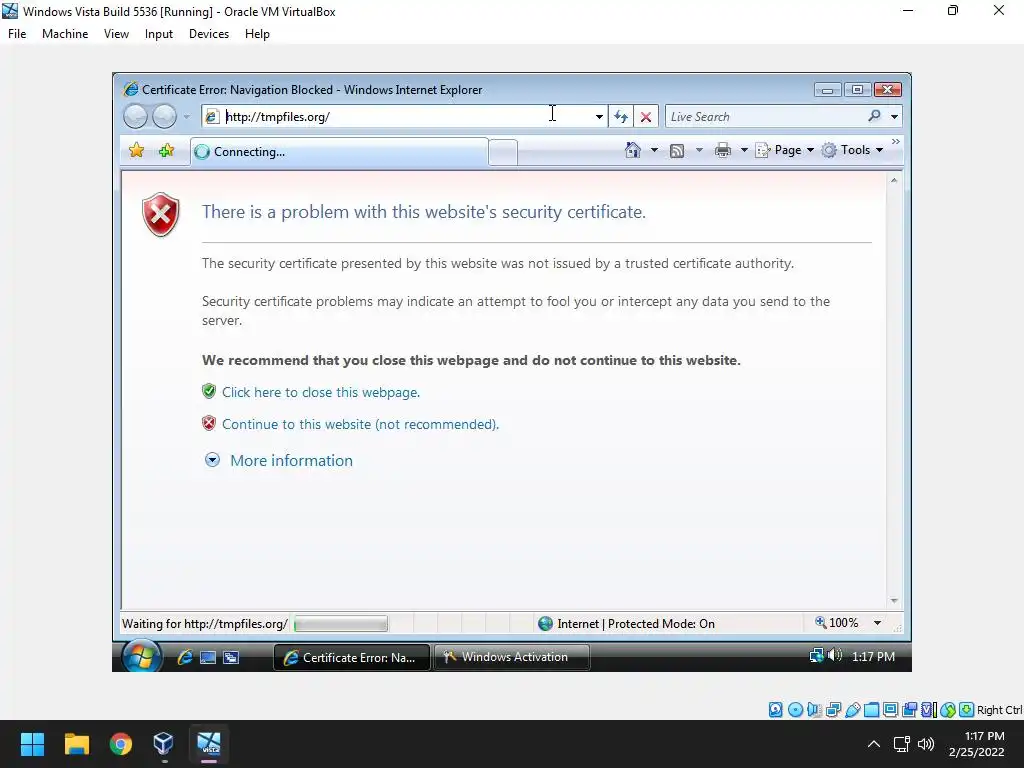Open the search provider options dropdown
Image resolution: width=1024 pixels, height=768 pixels.
tap(894, 117)
